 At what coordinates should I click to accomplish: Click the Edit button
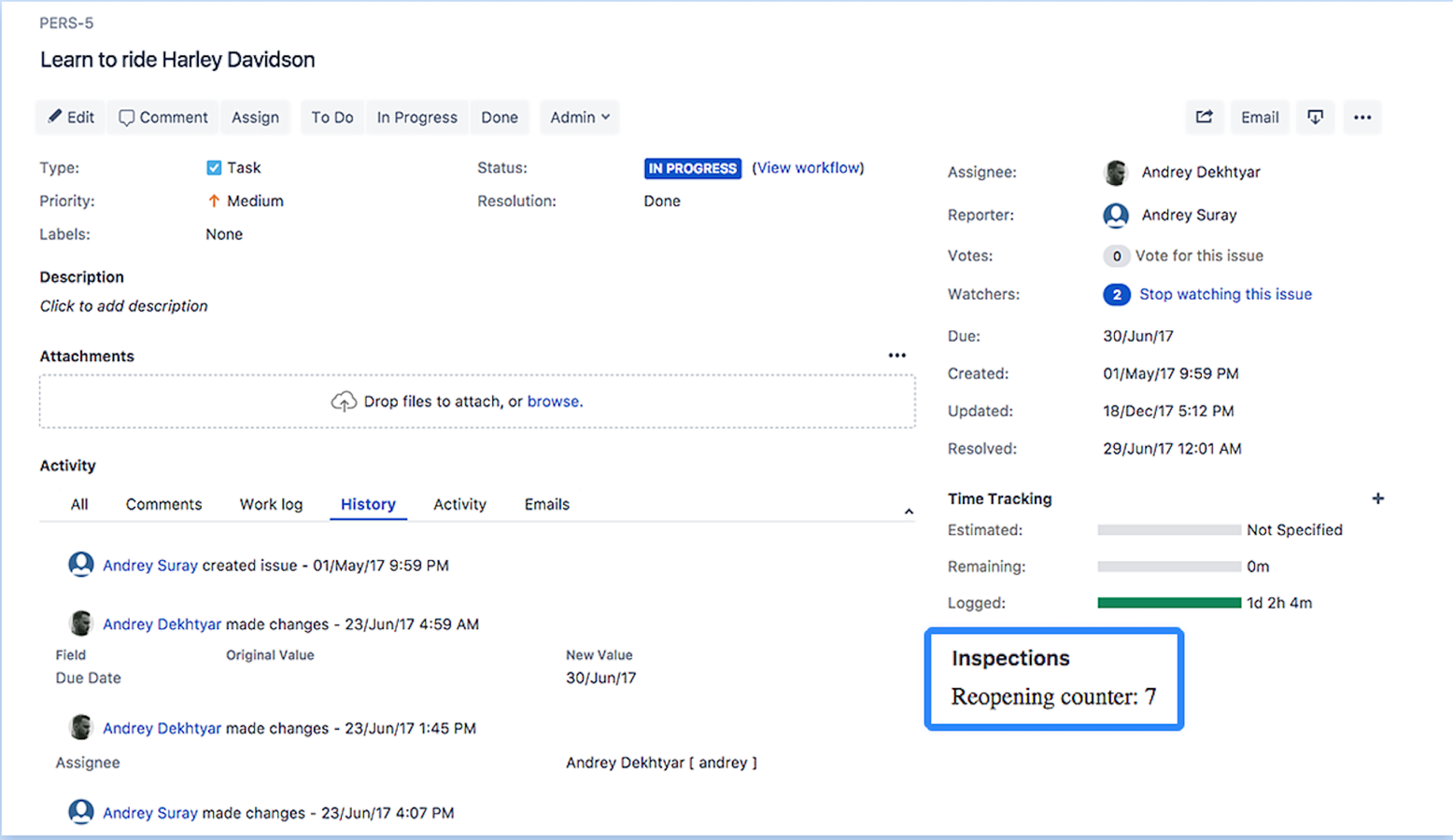click(x=71, y=118)
